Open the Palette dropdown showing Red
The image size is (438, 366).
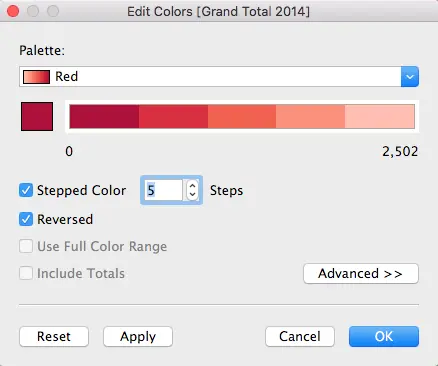tap(219, 77)
